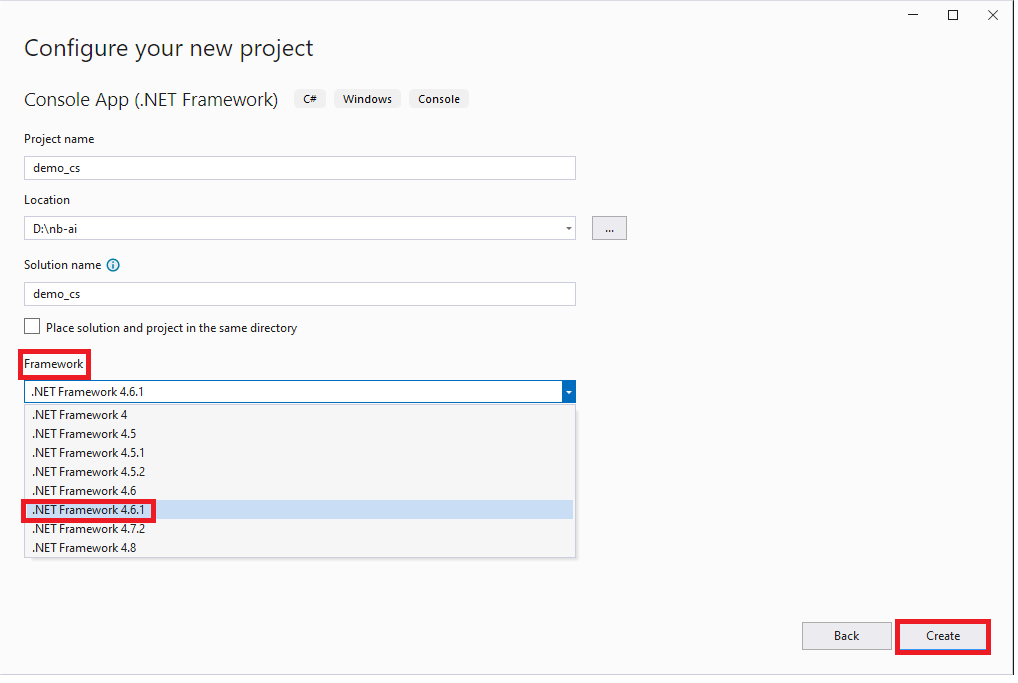This screenshot has width=1018, height=683.
Task: Click the Project name field
Action: [x=300, y=168]
